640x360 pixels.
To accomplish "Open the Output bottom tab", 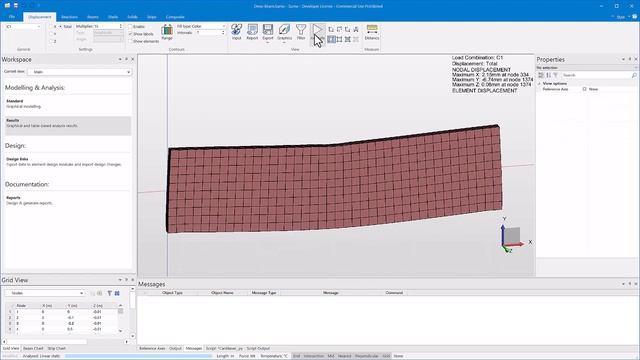I will [175, 349].
